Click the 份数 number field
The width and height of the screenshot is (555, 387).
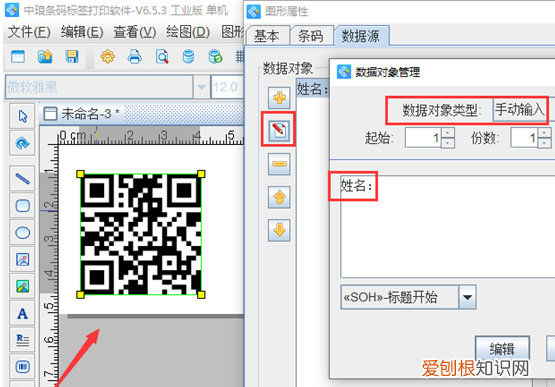tap(524, 138)
